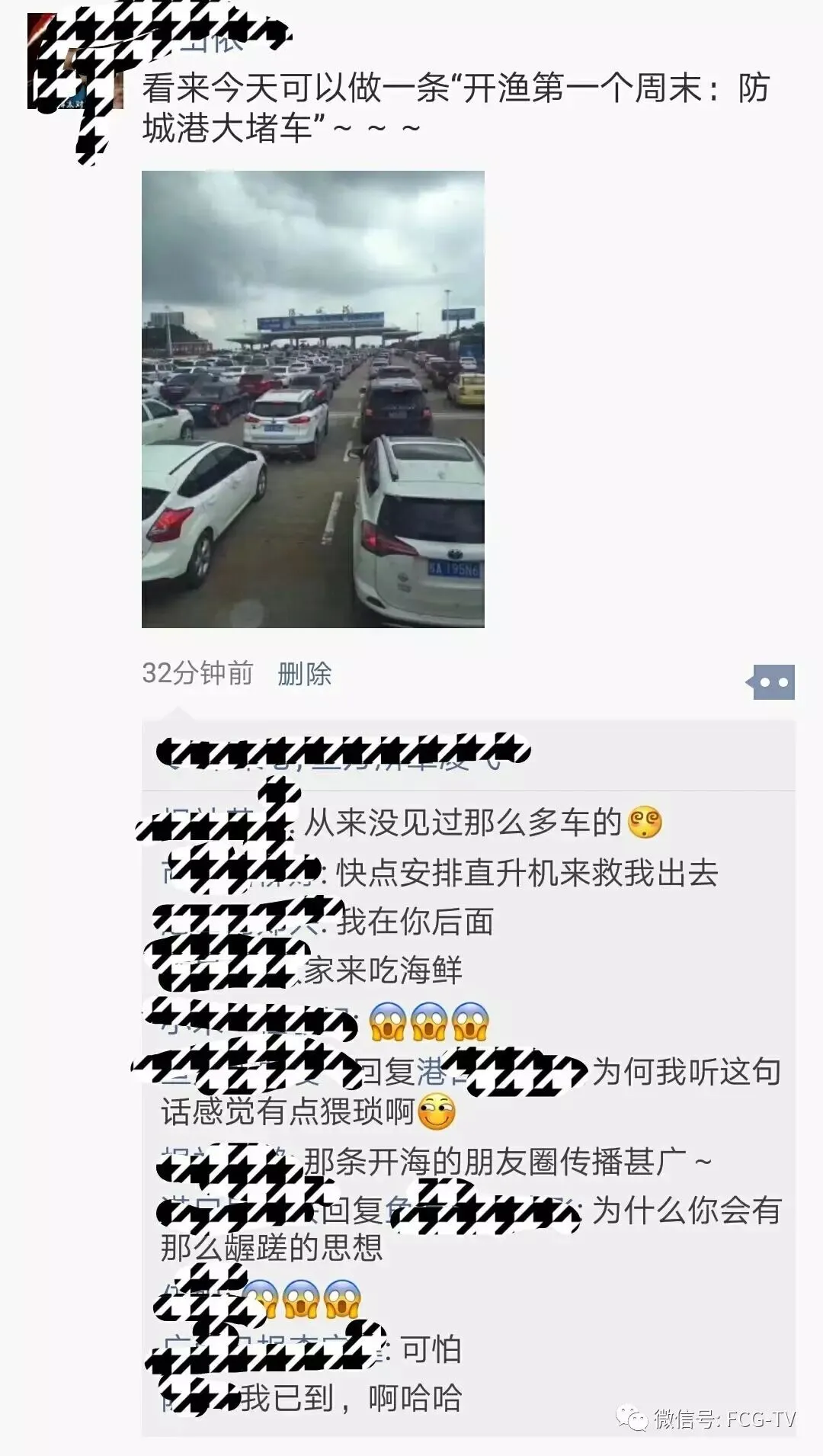Tap the likes row at top of comment box
Viewport: 823px width, 1456px height.
point(469,755)
